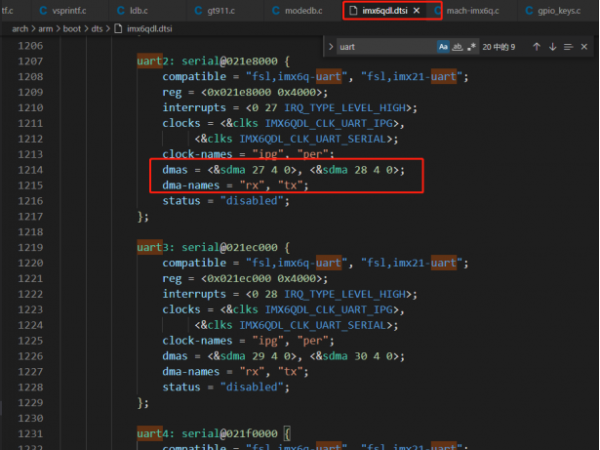Toggle Match Whole Word option
This screenshot has width=600, height=450.
pos(457,46)
